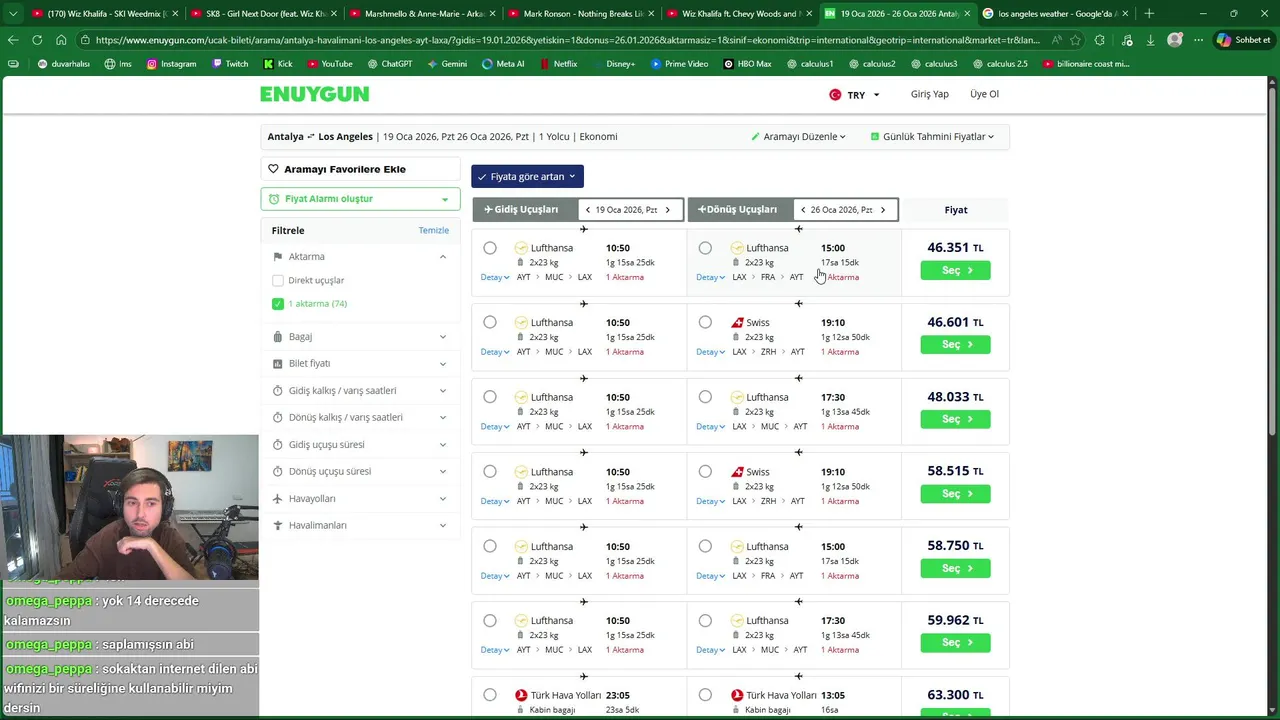Click the browser home icon
Viewport: 1280px width, 720px height.
(61, 40)
